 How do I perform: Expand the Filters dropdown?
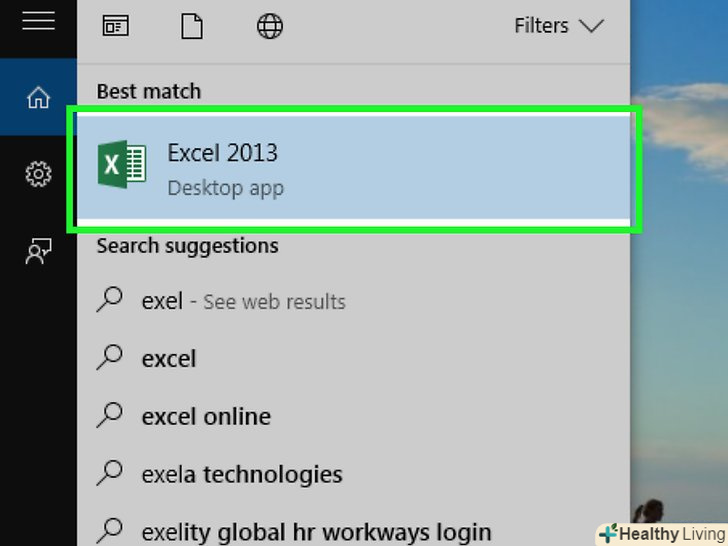[x=559, y=26]
